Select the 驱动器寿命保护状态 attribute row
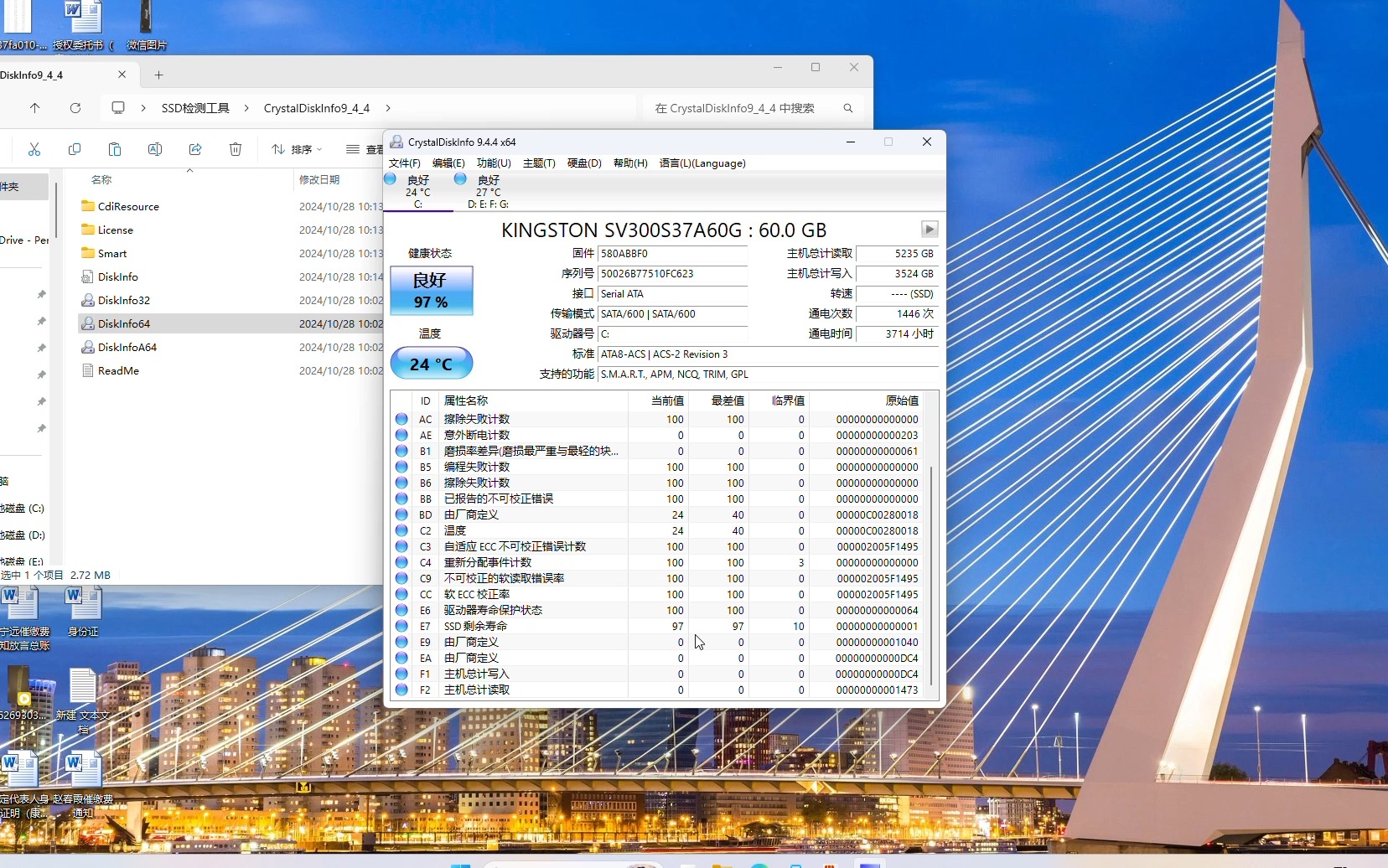 [657, 610]
